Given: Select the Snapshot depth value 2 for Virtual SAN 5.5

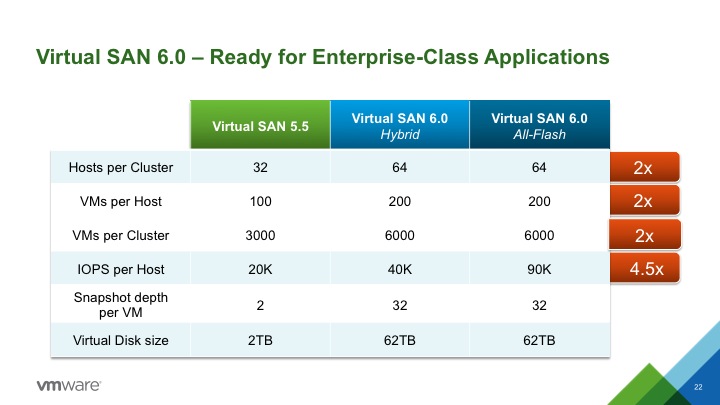Looking at the screenshot, I should click(260, 305).
